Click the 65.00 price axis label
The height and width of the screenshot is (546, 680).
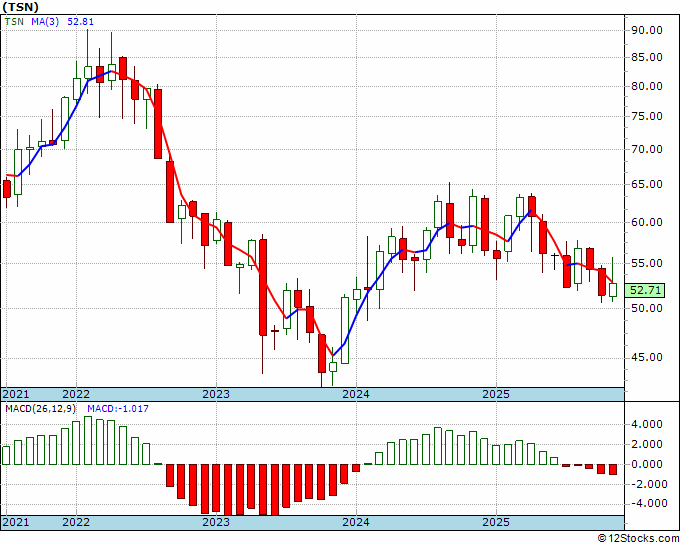pos(647,184)
